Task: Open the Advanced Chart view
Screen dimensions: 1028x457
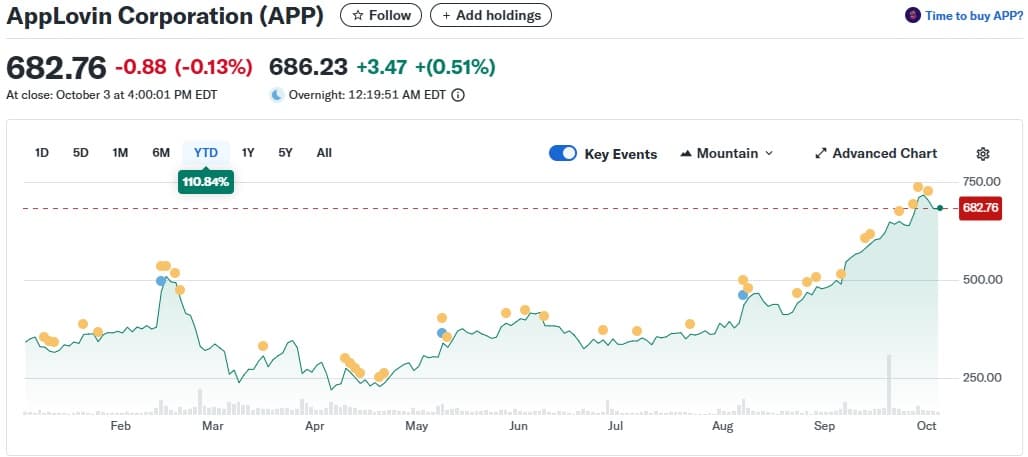Action: click(x=876, y=153)
